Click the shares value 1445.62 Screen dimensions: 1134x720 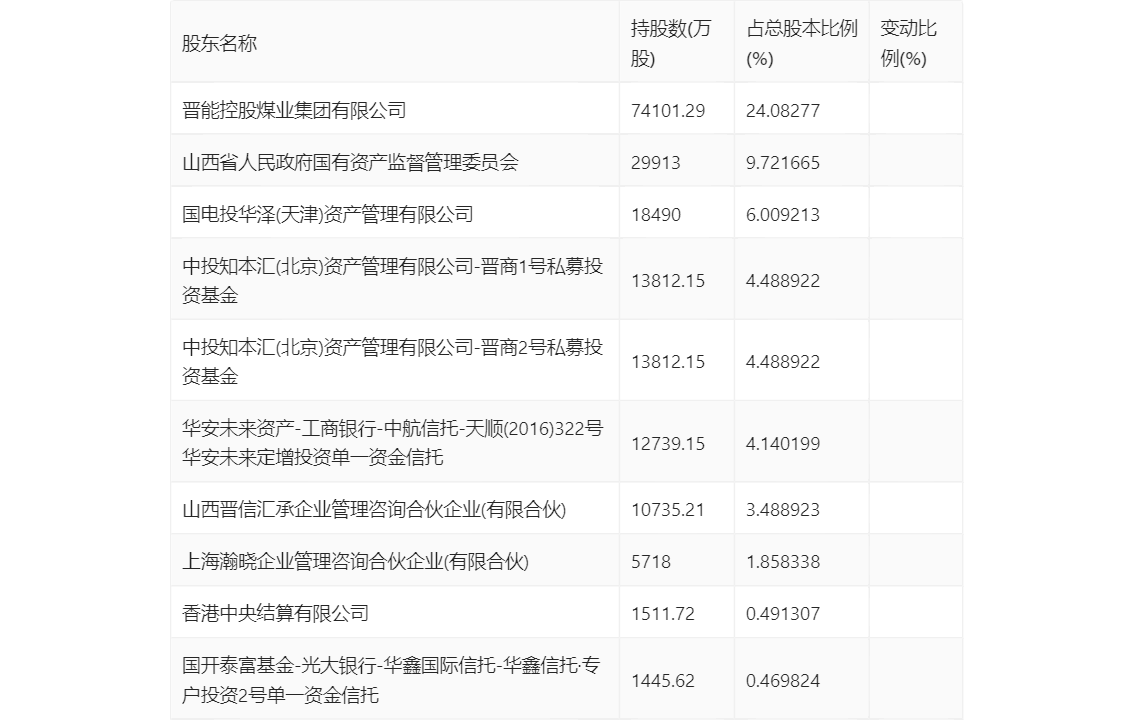(662, 681)
